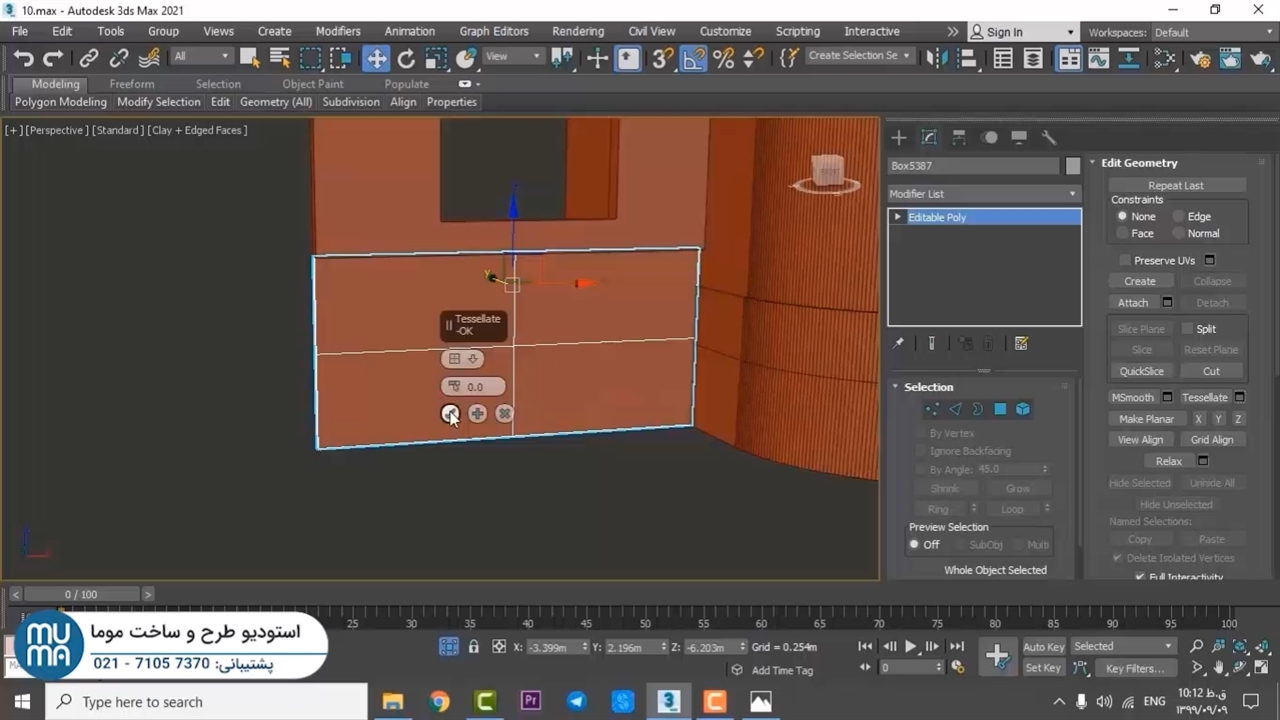The image size is (1280, 720).
Task: Activate the Rotate tool in the toolbar
Action: [x=406, y=58]
